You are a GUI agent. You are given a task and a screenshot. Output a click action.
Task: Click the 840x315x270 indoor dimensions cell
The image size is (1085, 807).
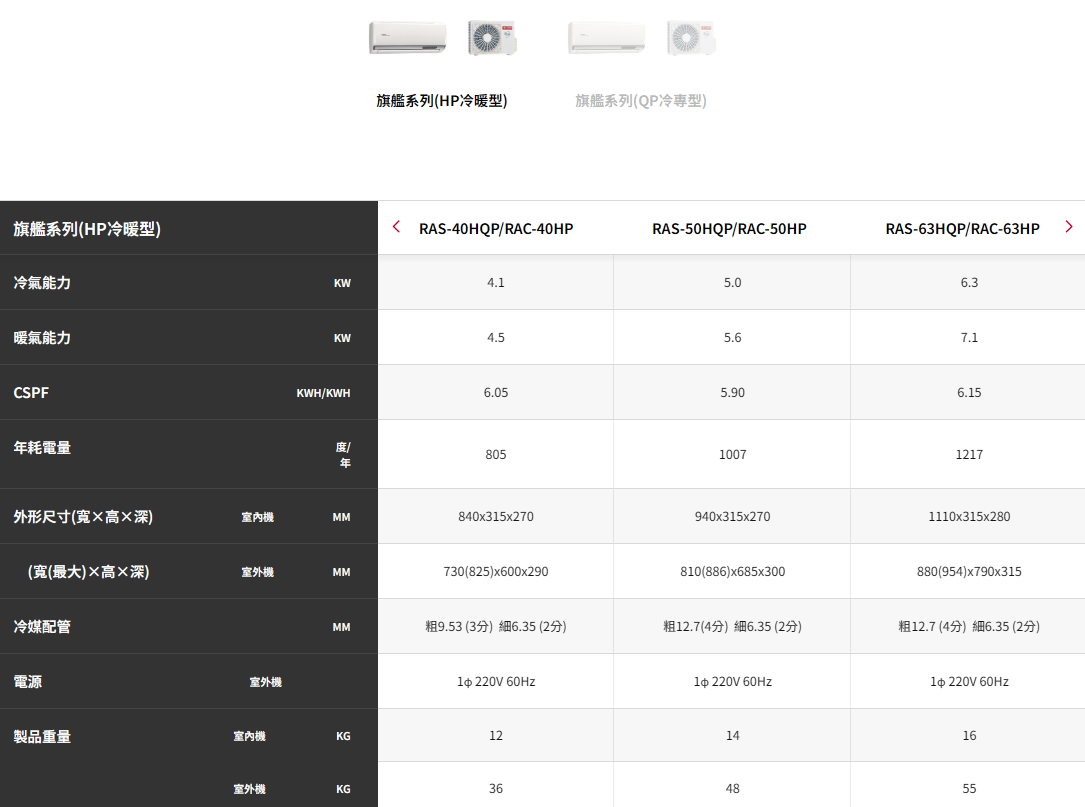(496, 517)
